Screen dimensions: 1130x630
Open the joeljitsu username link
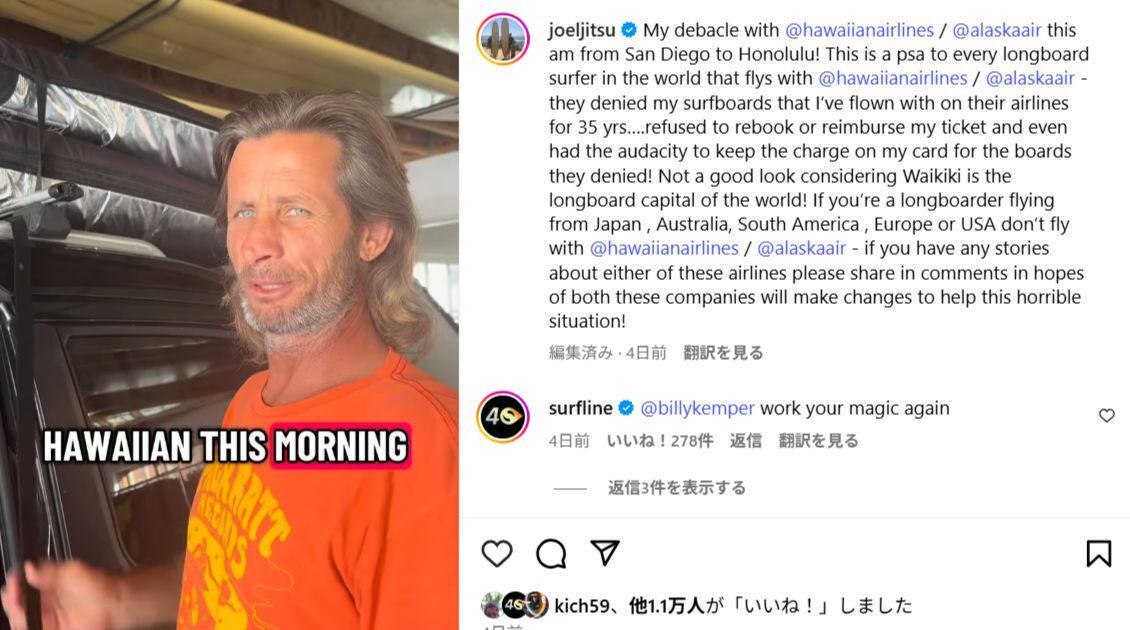[x=582, y=30]
